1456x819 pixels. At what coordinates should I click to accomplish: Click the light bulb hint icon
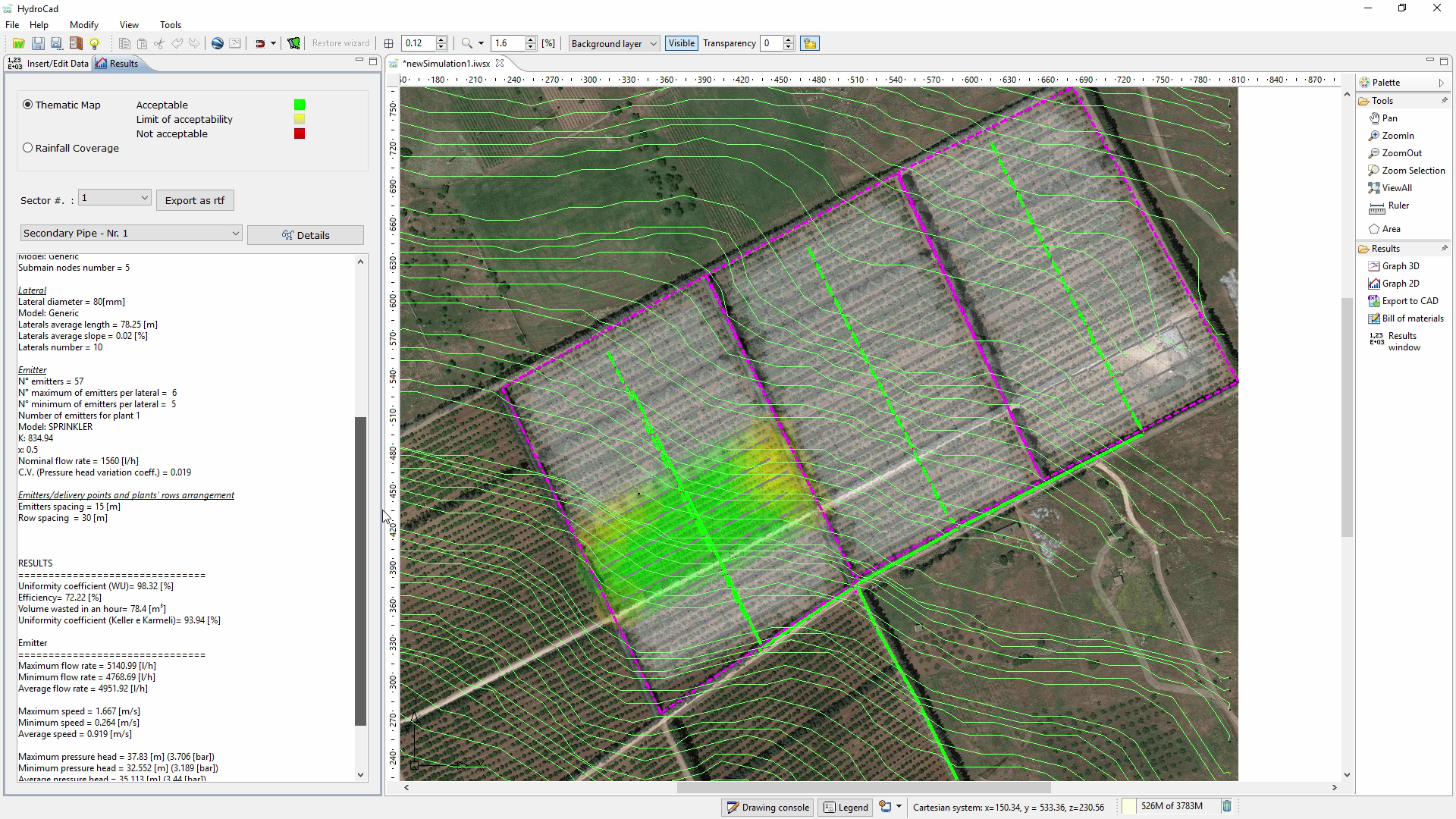tap(94, 43)
